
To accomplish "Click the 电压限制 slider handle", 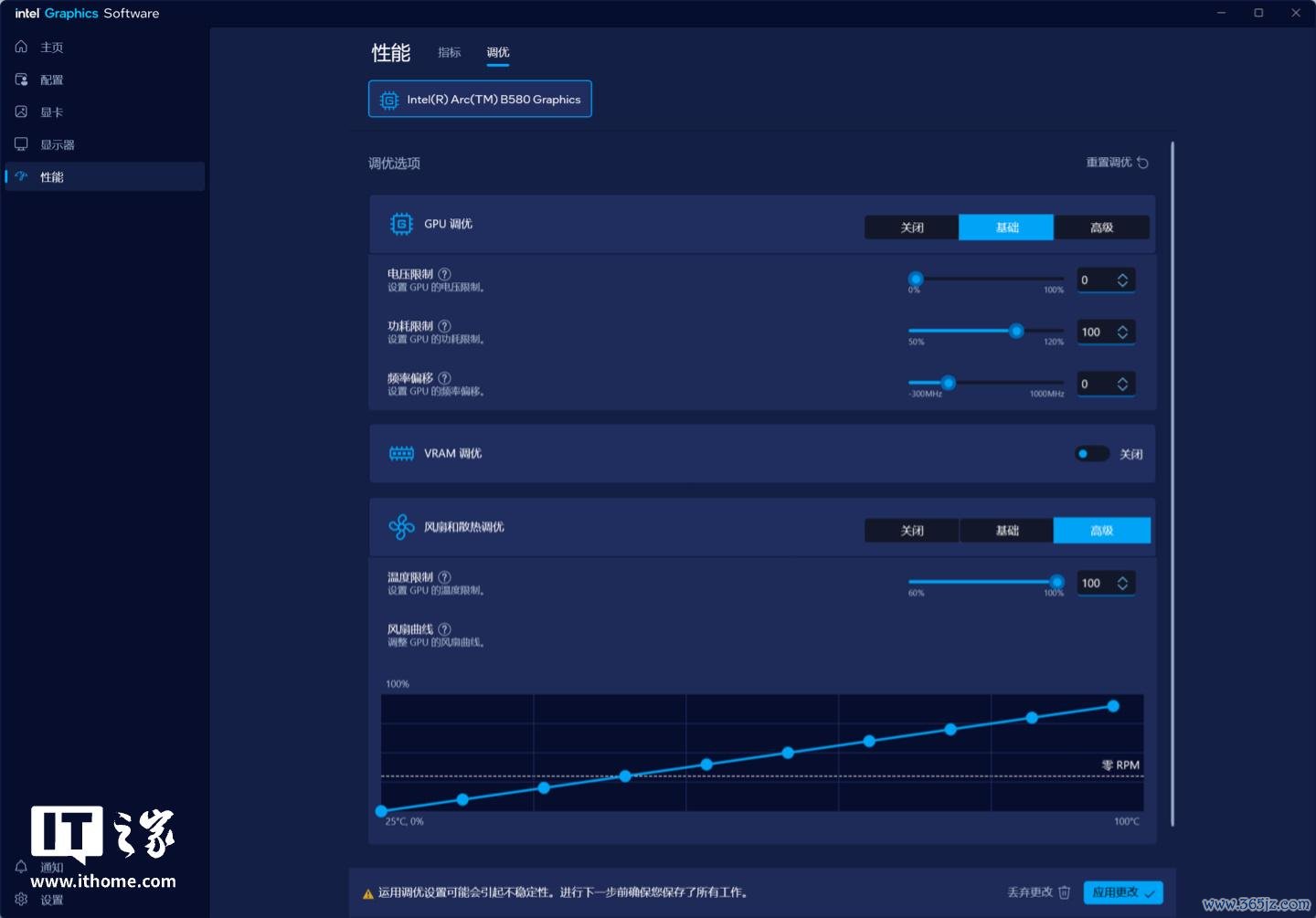I will 916,279.
